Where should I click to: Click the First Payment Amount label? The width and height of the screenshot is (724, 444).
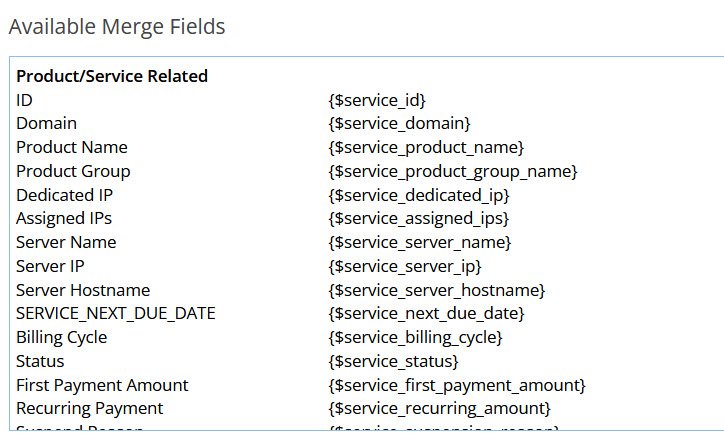102,385
